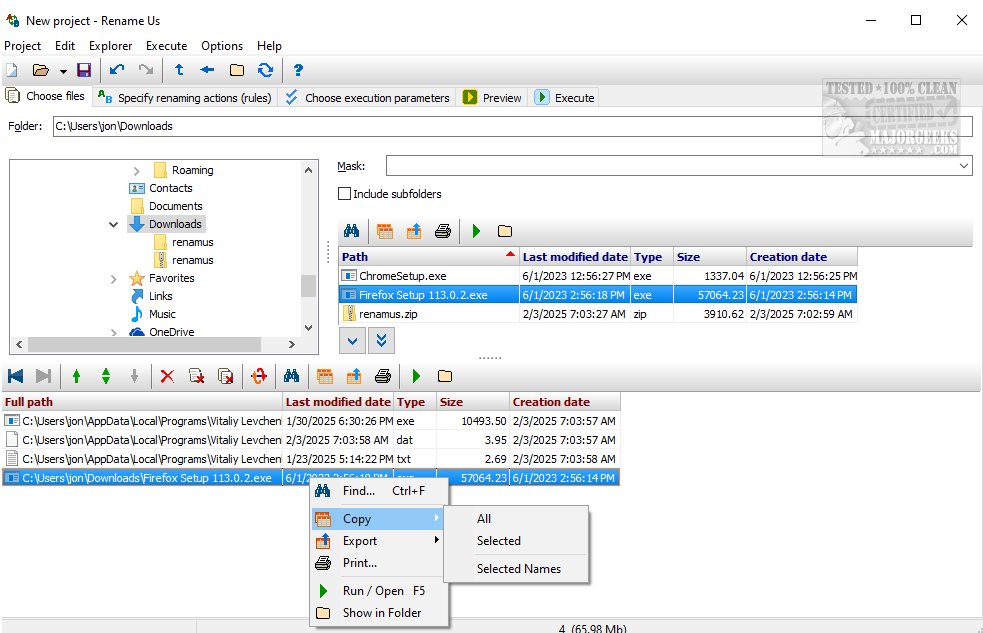
Task: Open the dropdown arrow next to Open project
Action: pyautogui.click(x=63, y=71)
